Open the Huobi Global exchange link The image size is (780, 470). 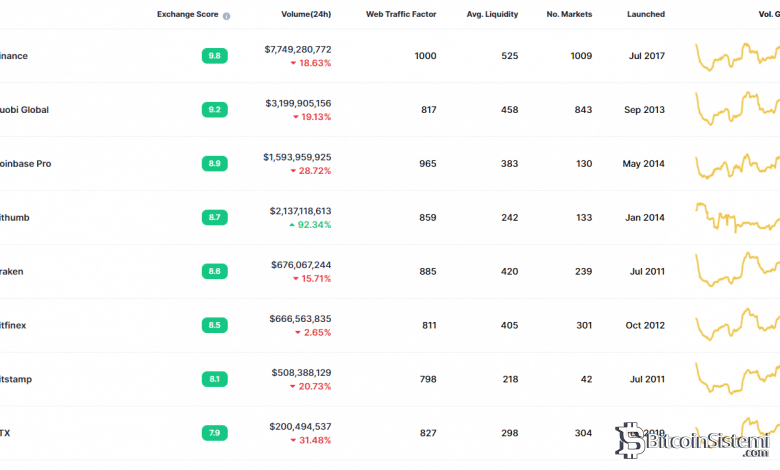24,110
